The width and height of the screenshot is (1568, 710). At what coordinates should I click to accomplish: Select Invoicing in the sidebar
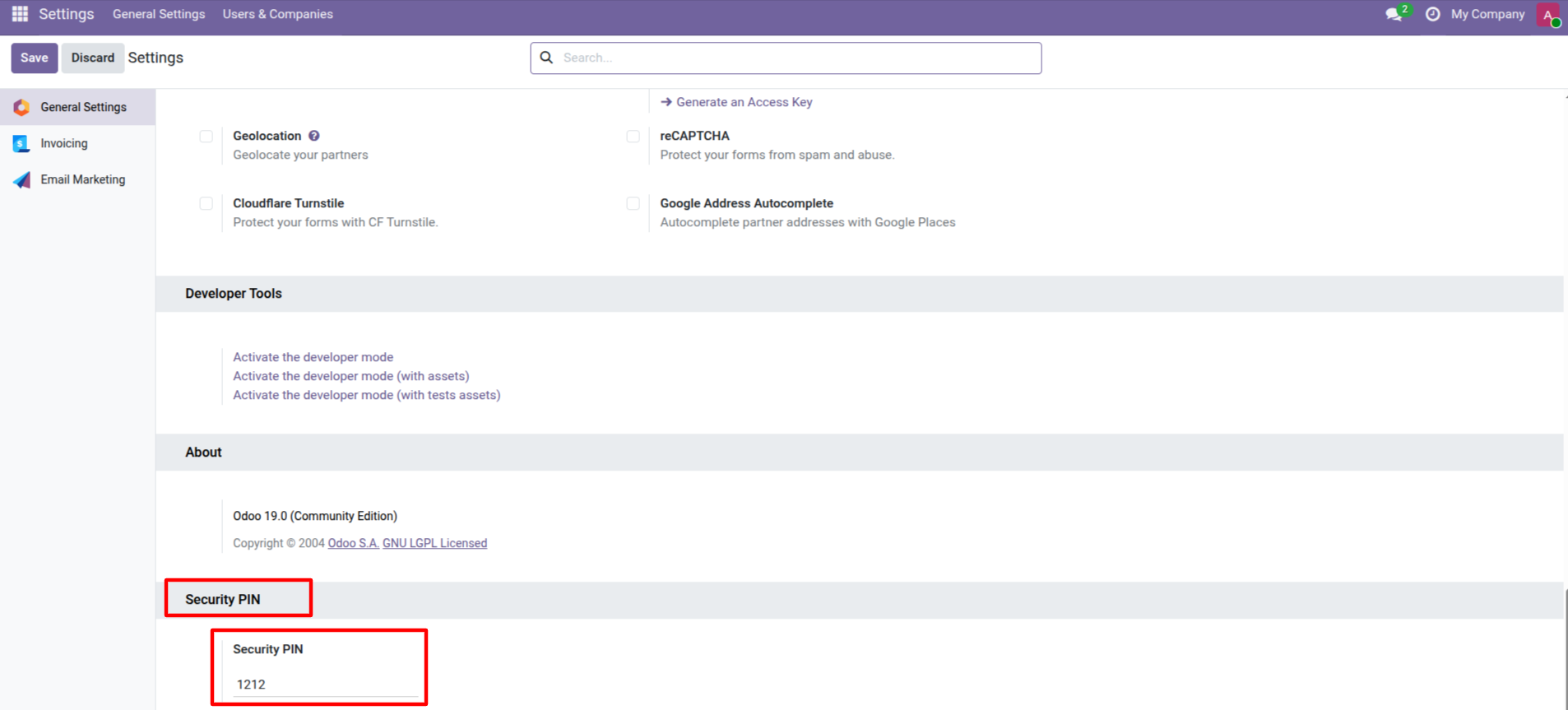(x=77, y=143)
